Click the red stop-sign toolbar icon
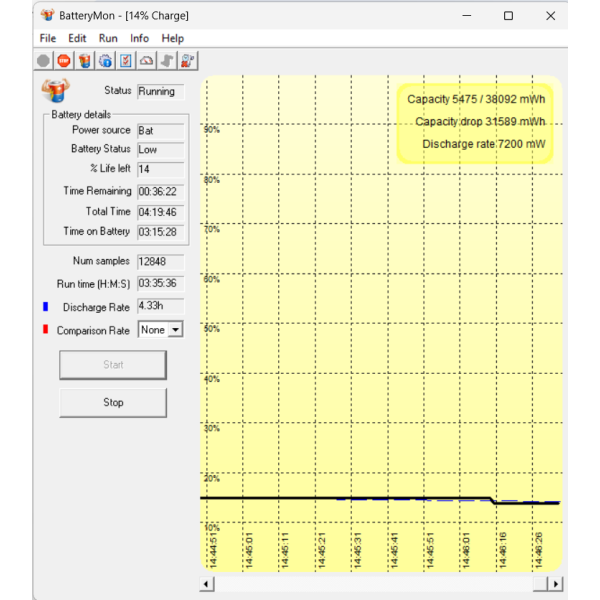Image resolution: width=600 pixels, height=600 pixels. pyautogui.click(x=64, y=61)
